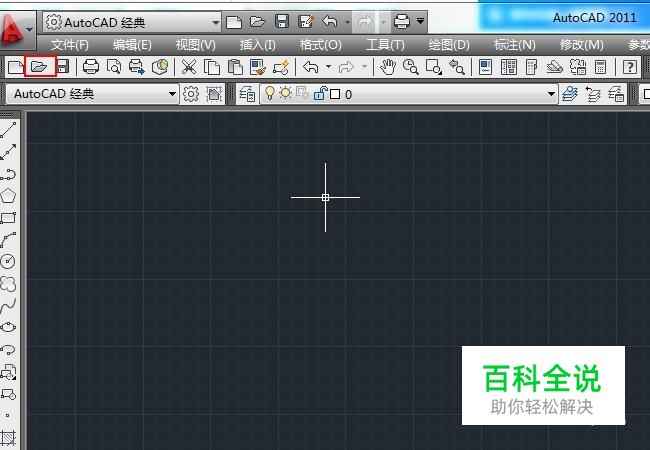The width and height of the screenshot is (650, 450).
Task: Open the AutoCAD application menu button
Action: tap(17, 28)
